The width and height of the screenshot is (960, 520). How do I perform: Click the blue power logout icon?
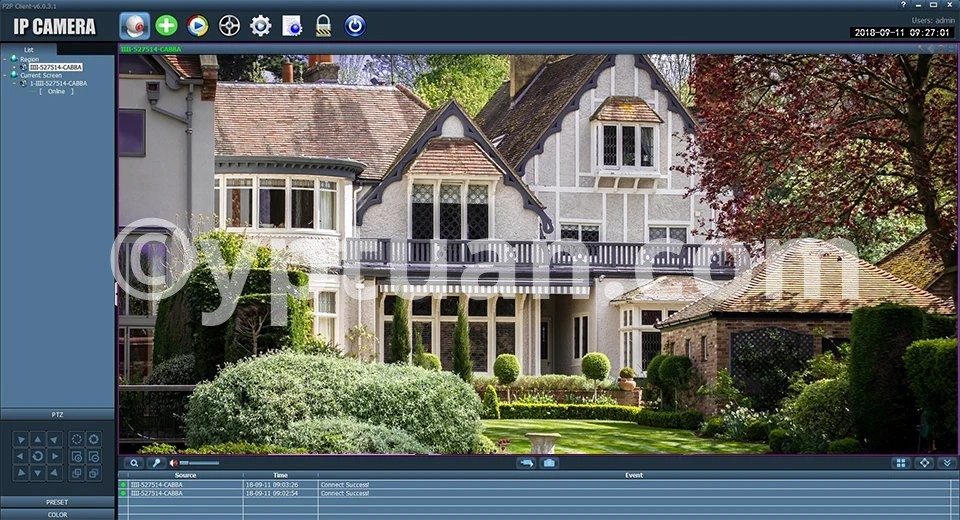click(x=355, y=26)
